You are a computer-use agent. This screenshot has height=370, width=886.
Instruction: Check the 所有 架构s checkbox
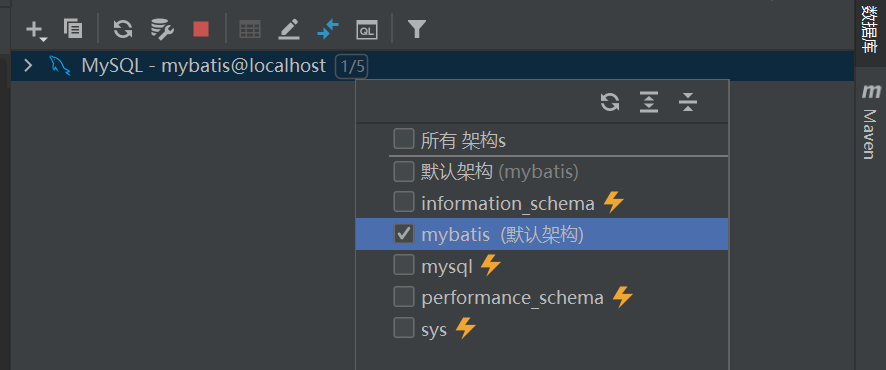403,139
